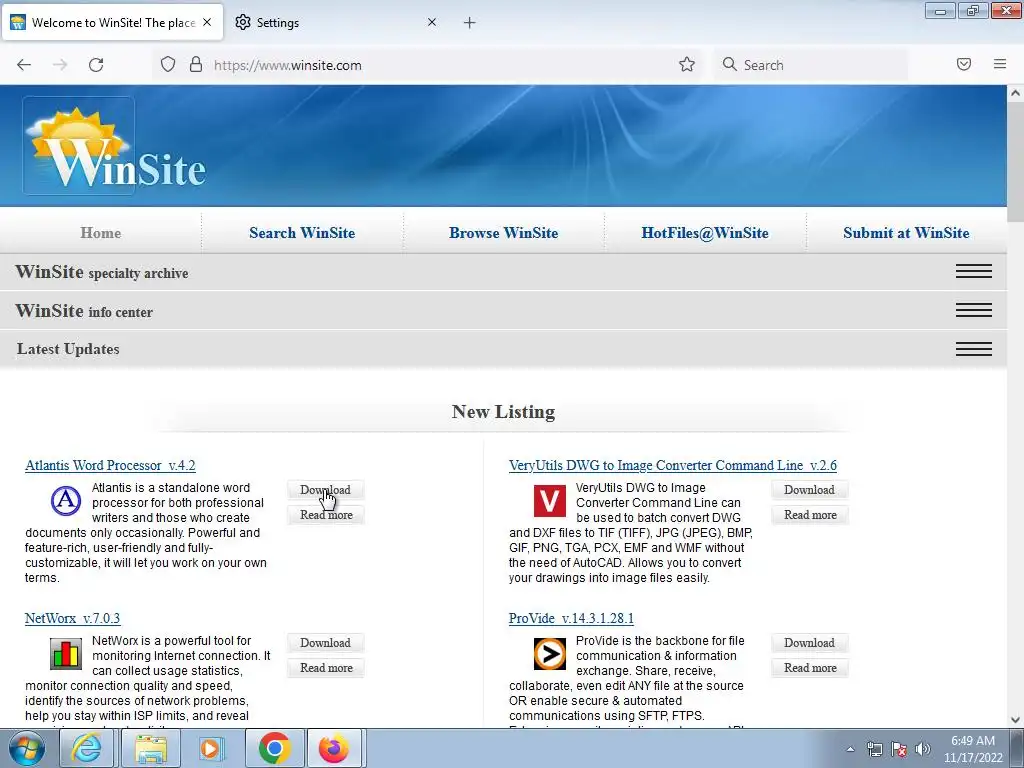Open a new tab with the plus button

(470, 23)
